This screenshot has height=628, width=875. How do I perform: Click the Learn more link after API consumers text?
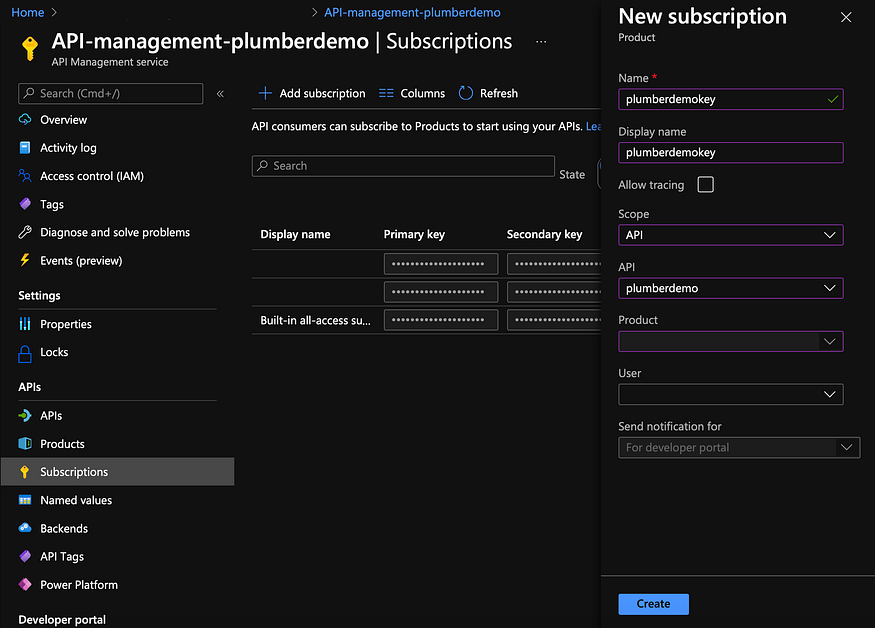593,126
